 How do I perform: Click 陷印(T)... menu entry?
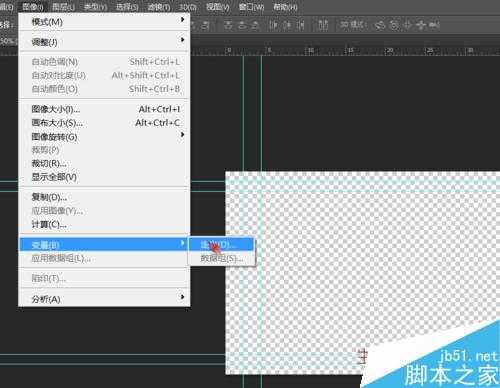pyautogui.click(x=104, y=278)
